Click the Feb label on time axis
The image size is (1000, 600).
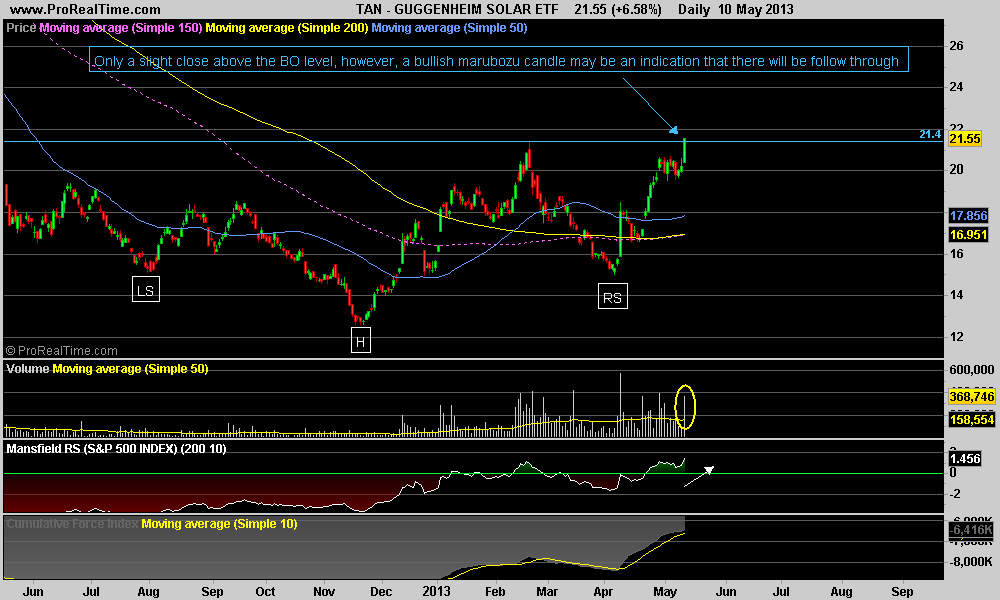tap(495, 591)
